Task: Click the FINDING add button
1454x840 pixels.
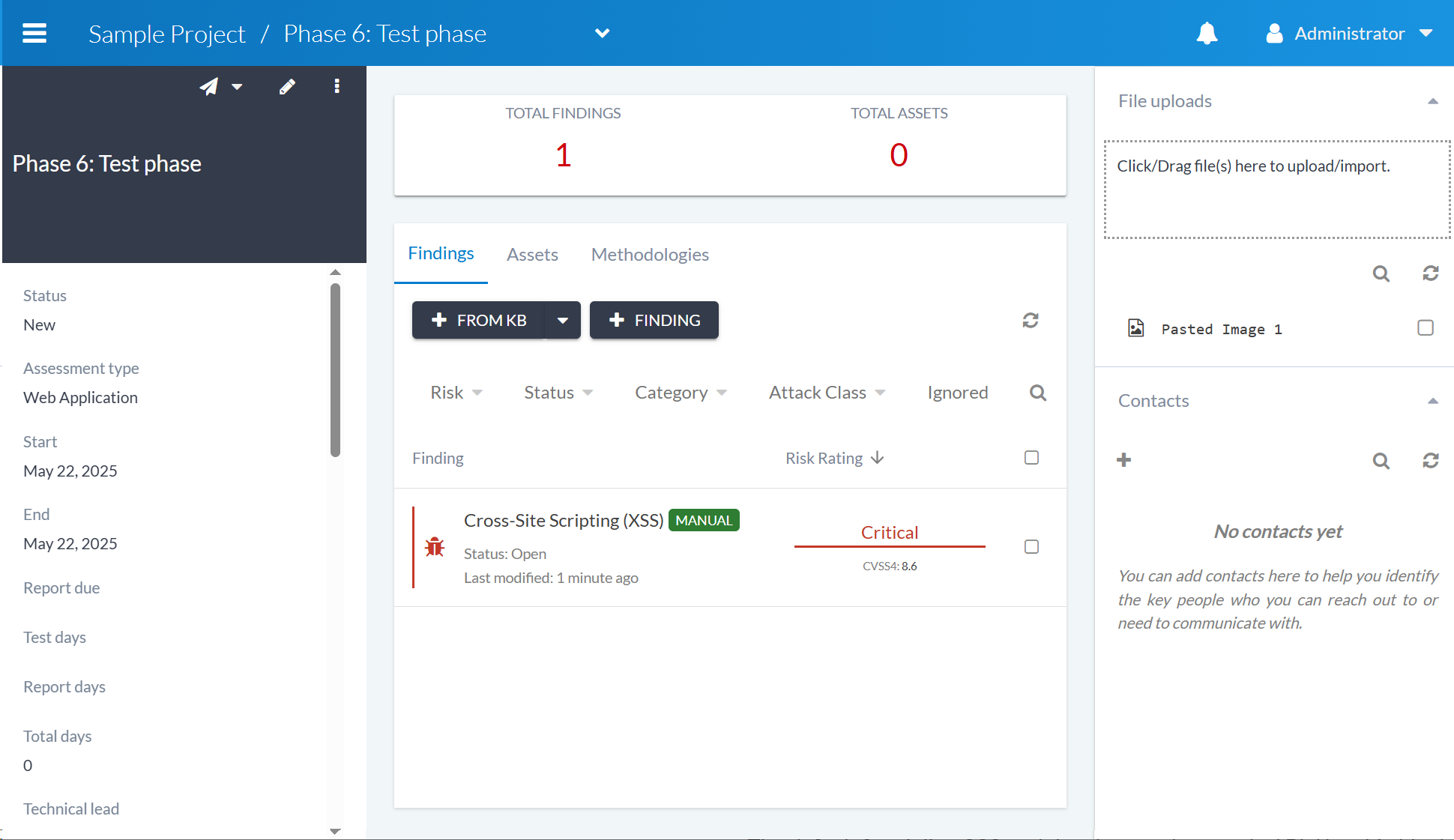Action: tap(654, 321)
